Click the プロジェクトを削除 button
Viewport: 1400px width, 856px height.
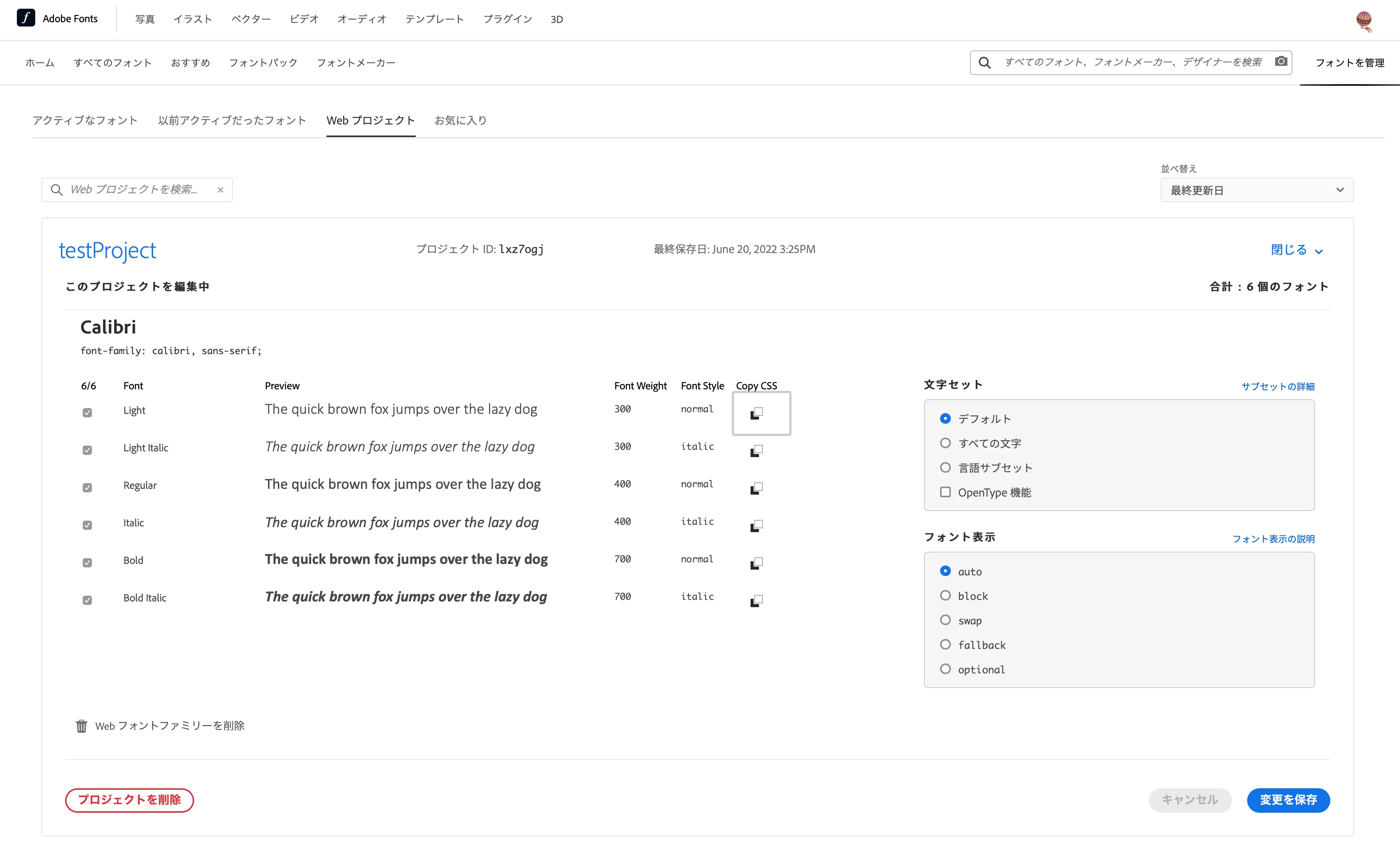129,800
